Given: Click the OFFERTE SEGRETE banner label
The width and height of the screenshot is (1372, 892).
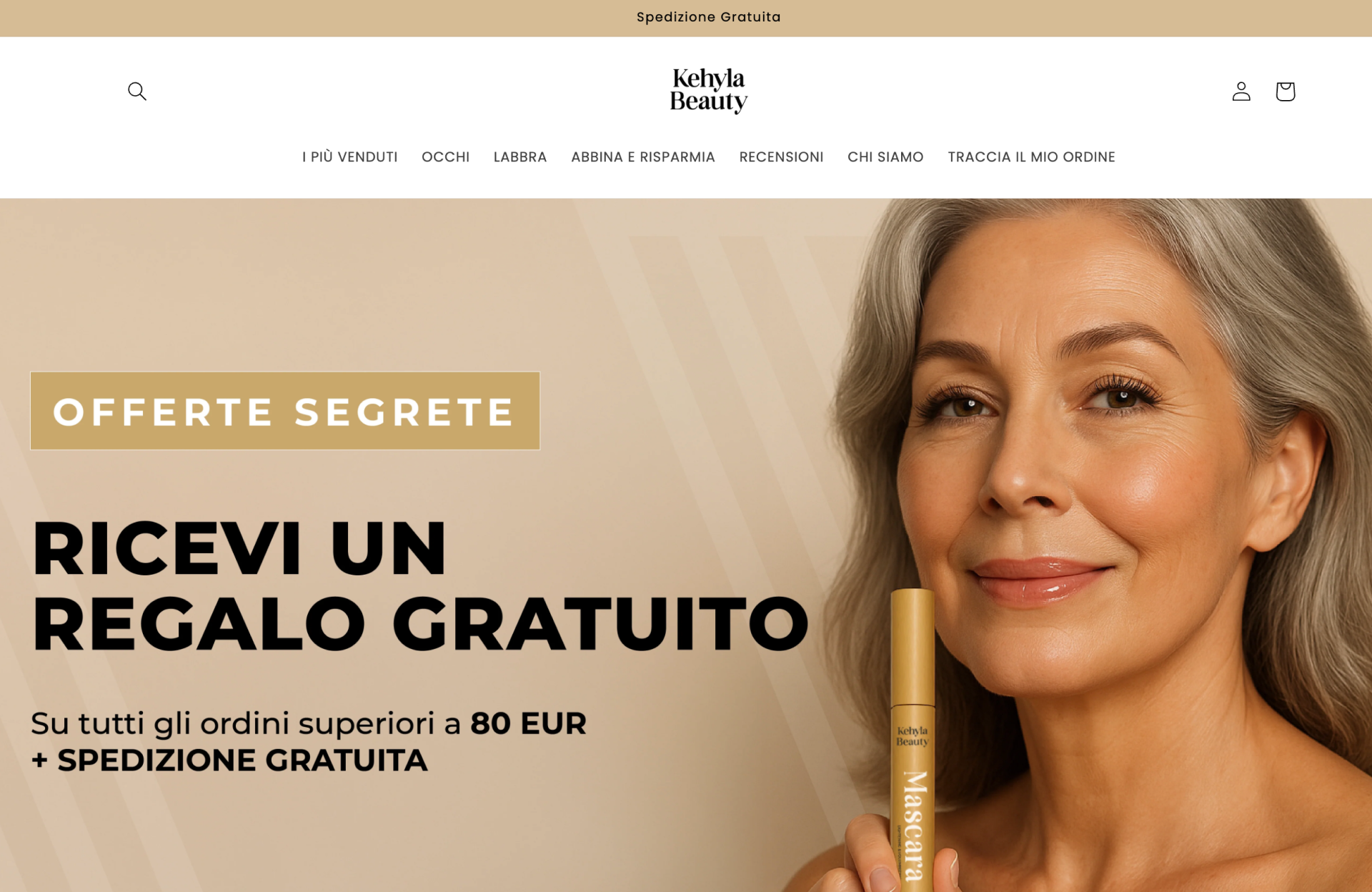Looking at the screenshot, I should coord(285,410).
